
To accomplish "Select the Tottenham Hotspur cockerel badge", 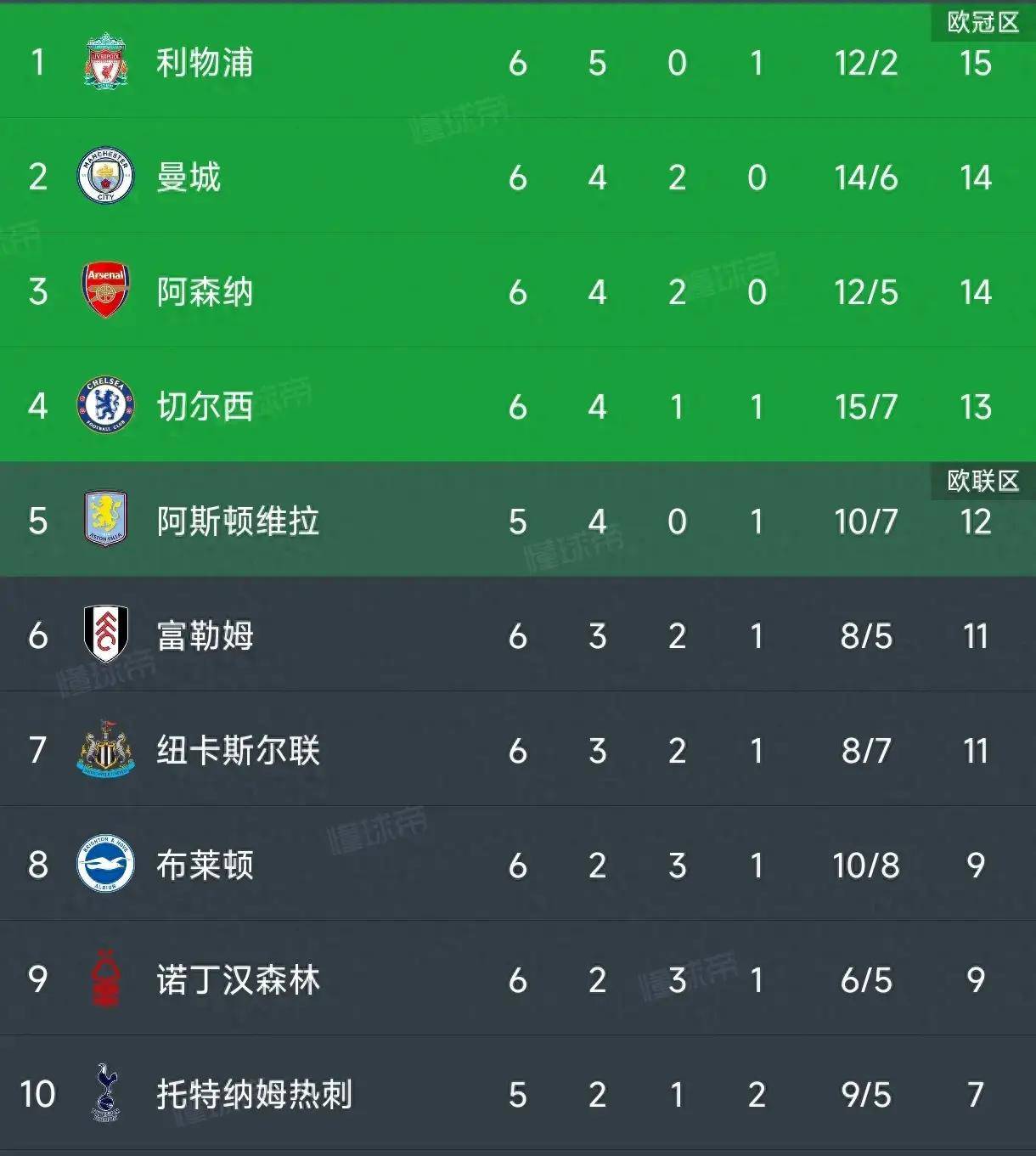I will [104, 1095].
